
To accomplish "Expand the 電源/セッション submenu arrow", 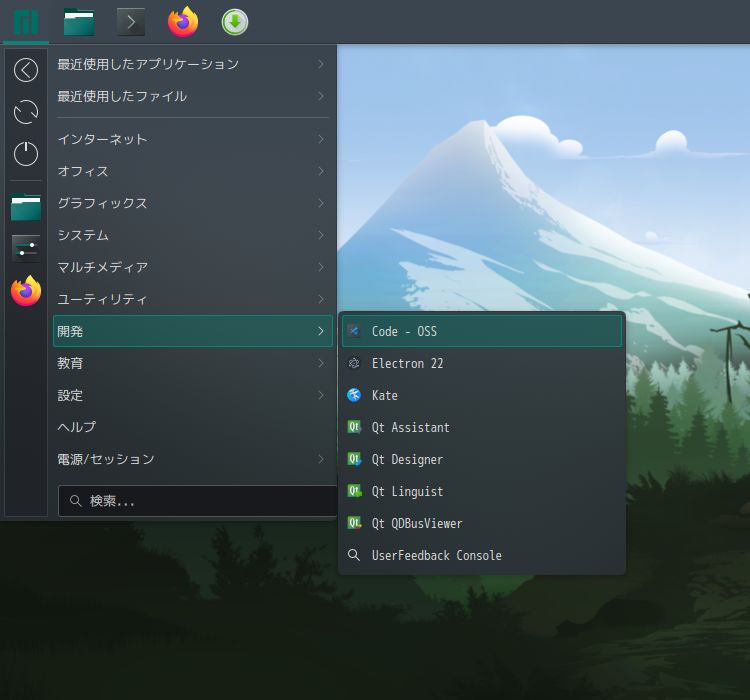I will click(321, 459).
